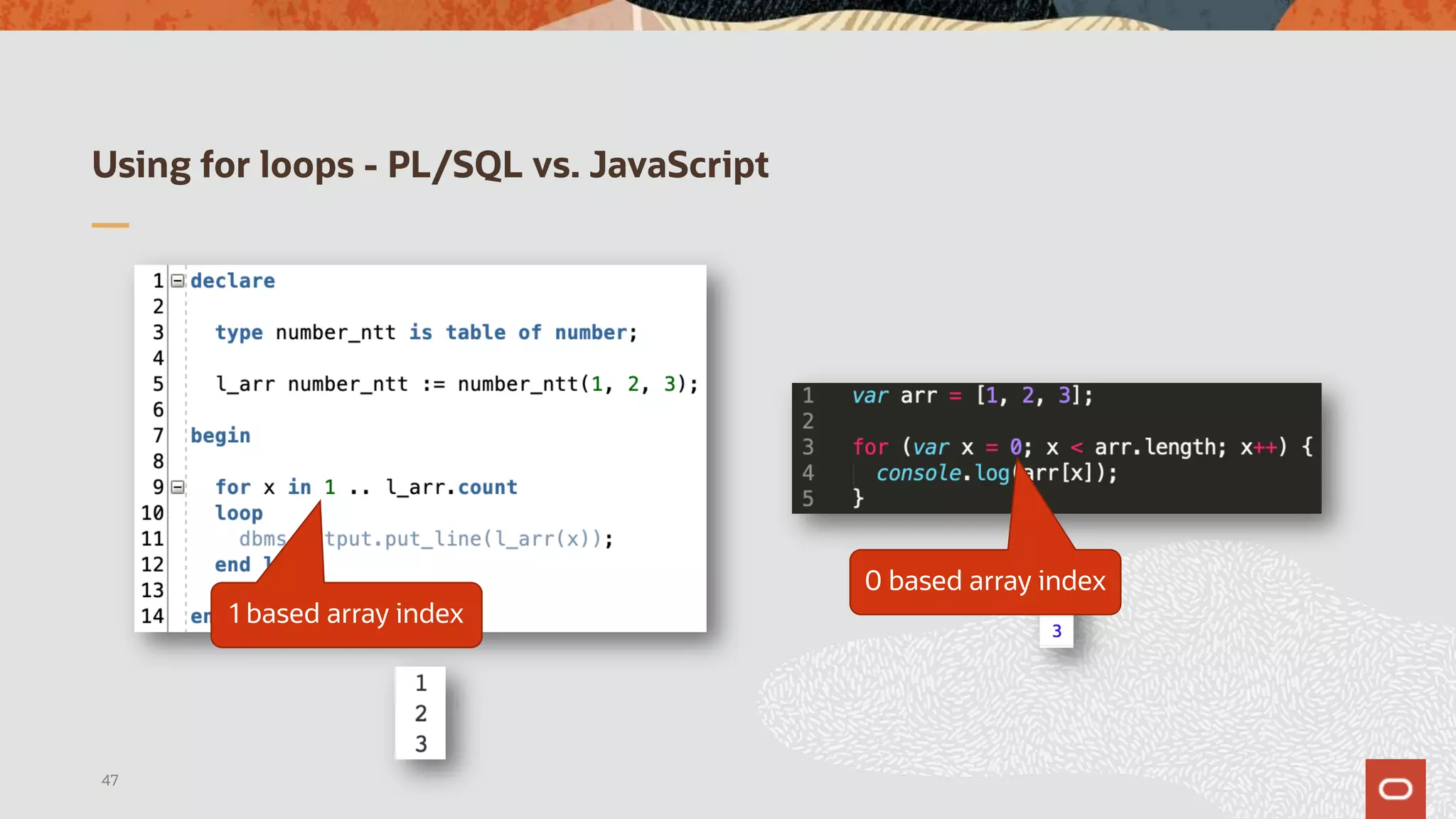Viewport: 1456px width, 819px height.
Task: Click the 'end' keyword on line 12
Action: (x=232, y=564)
